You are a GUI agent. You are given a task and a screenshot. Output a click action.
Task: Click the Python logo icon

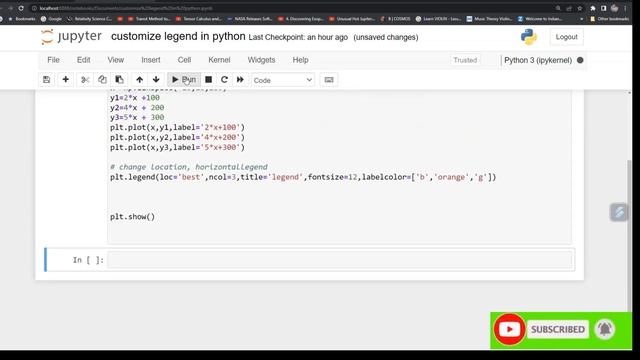tap(529, 37)
